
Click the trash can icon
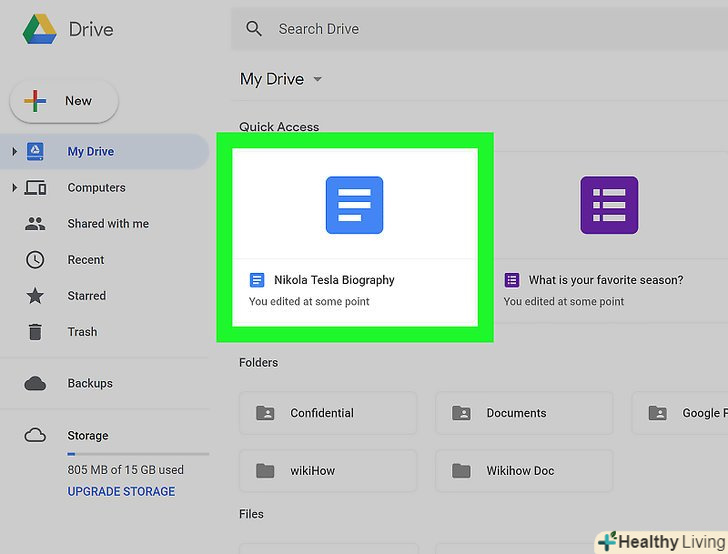point(35,332)
